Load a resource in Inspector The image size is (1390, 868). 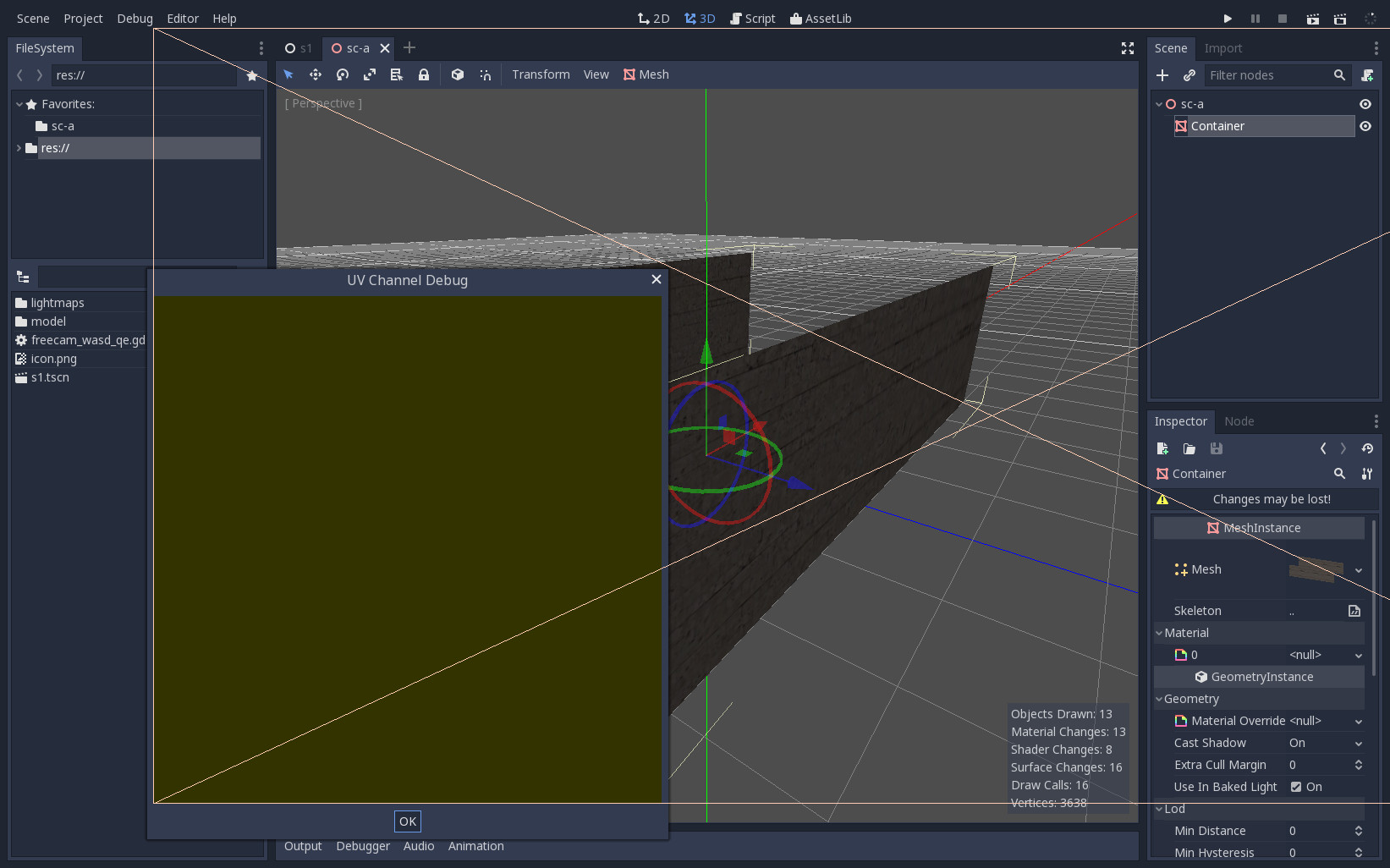tap(1189, 448)
